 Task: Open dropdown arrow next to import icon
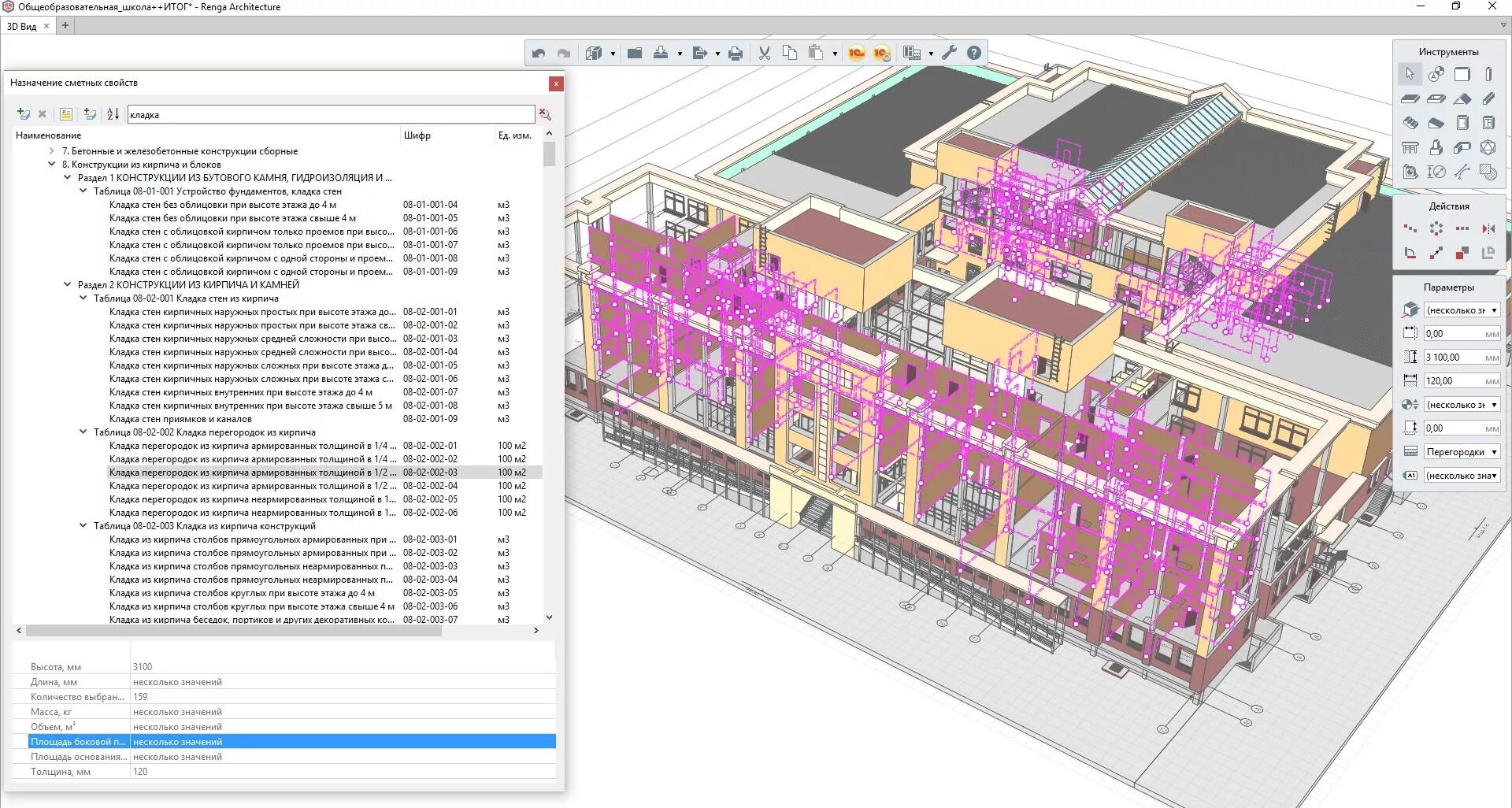click(x=680, y=54)
